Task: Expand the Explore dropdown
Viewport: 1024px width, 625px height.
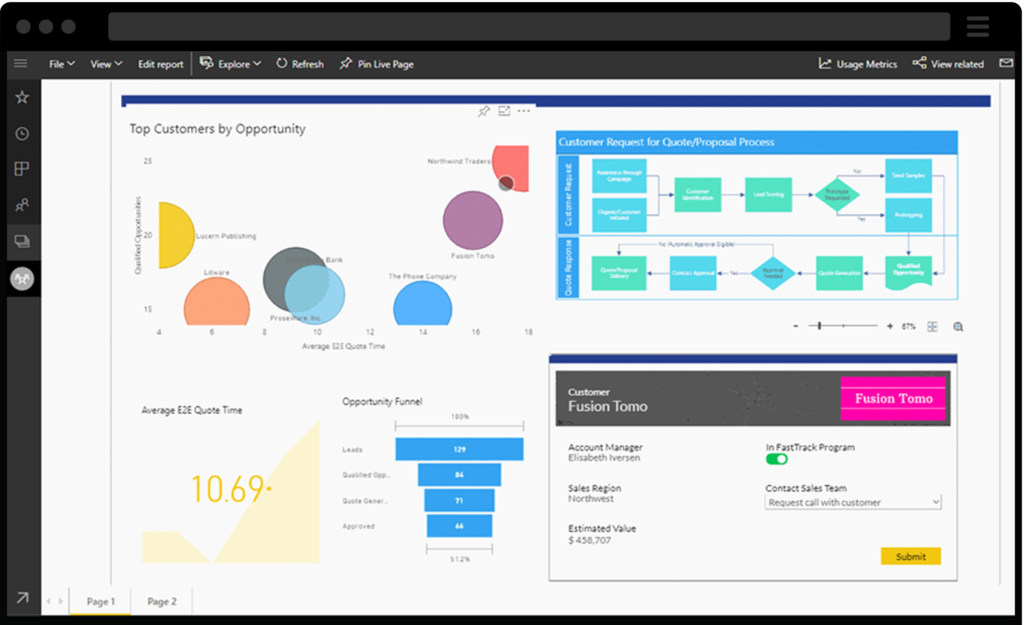Action: click(x=230, y=64)
